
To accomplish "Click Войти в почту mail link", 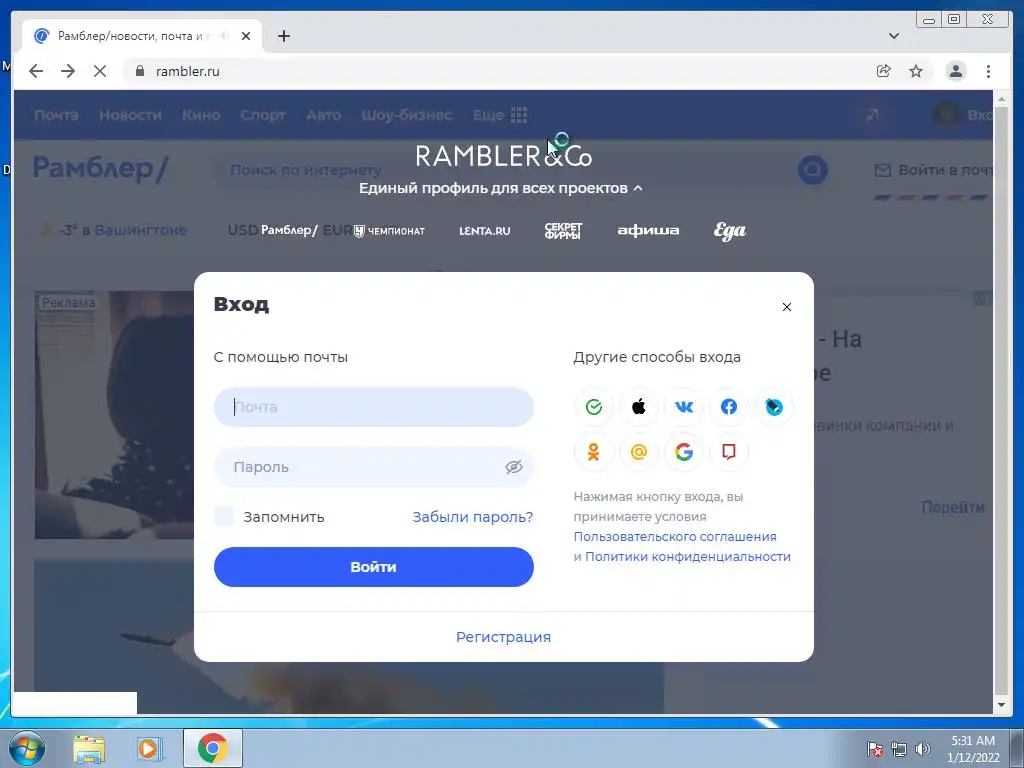I will tap(934, 170).
